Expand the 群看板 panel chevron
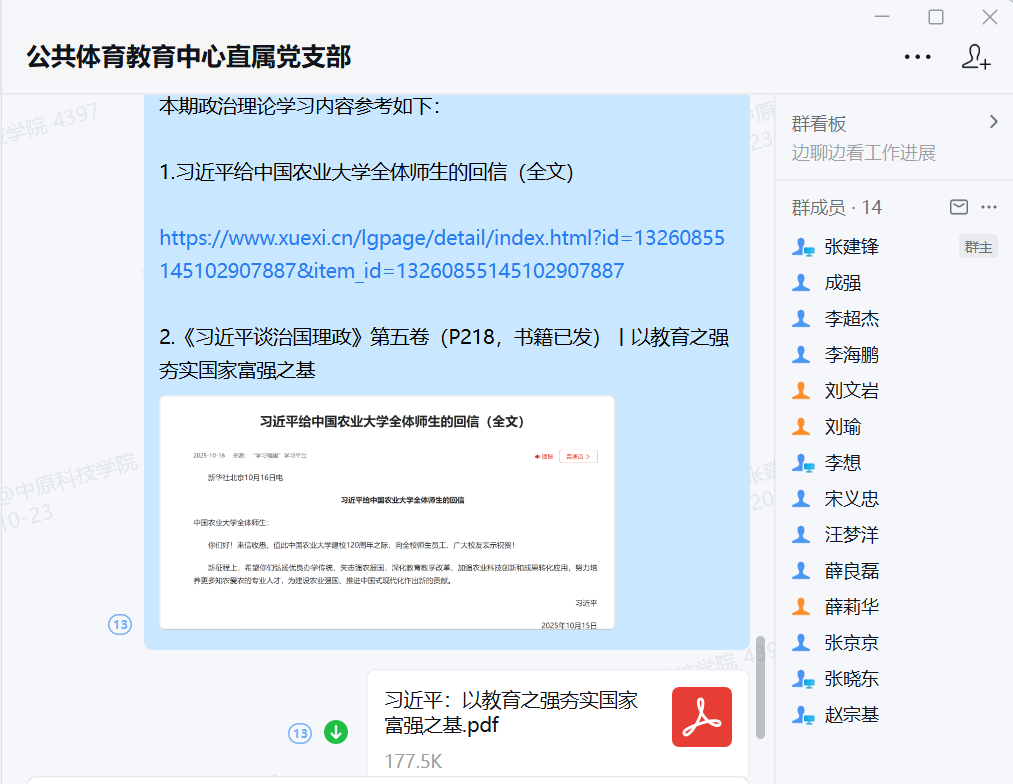The image size is (1013, 784). 993,122
